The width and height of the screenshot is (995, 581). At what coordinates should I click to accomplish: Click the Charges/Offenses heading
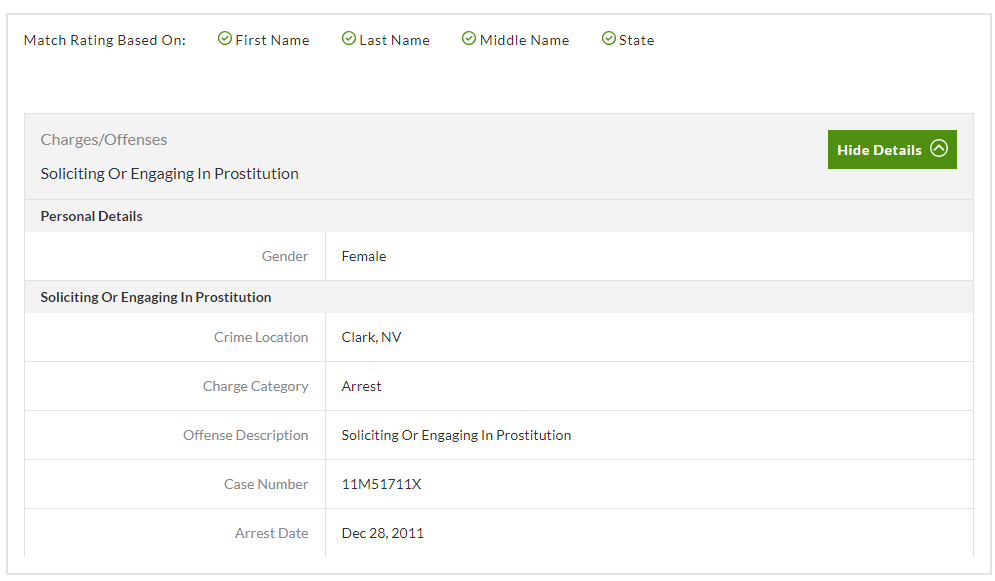click(x=104, y=140)
